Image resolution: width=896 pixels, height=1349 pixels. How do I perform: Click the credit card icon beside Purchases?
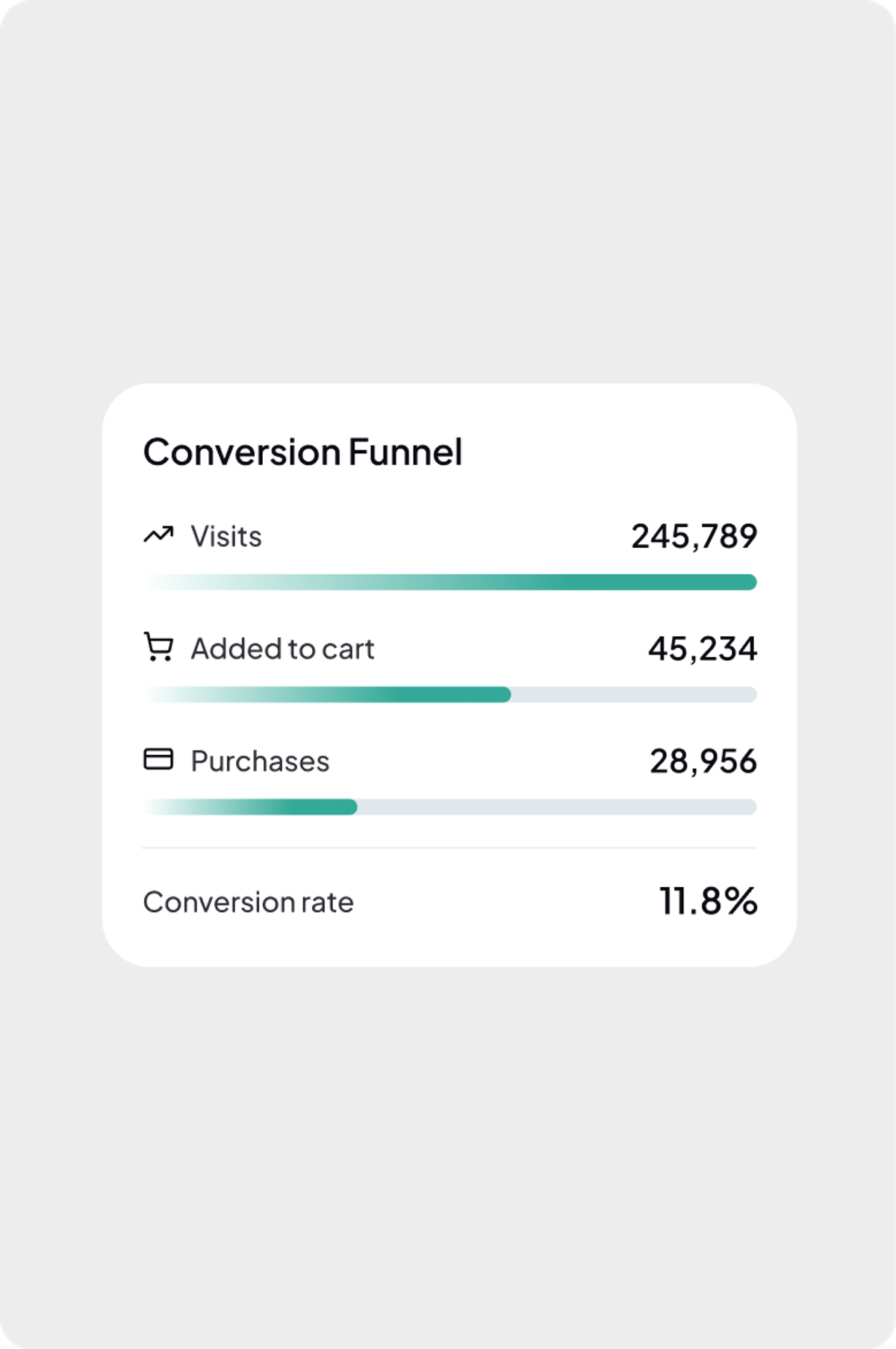(158, 759)
